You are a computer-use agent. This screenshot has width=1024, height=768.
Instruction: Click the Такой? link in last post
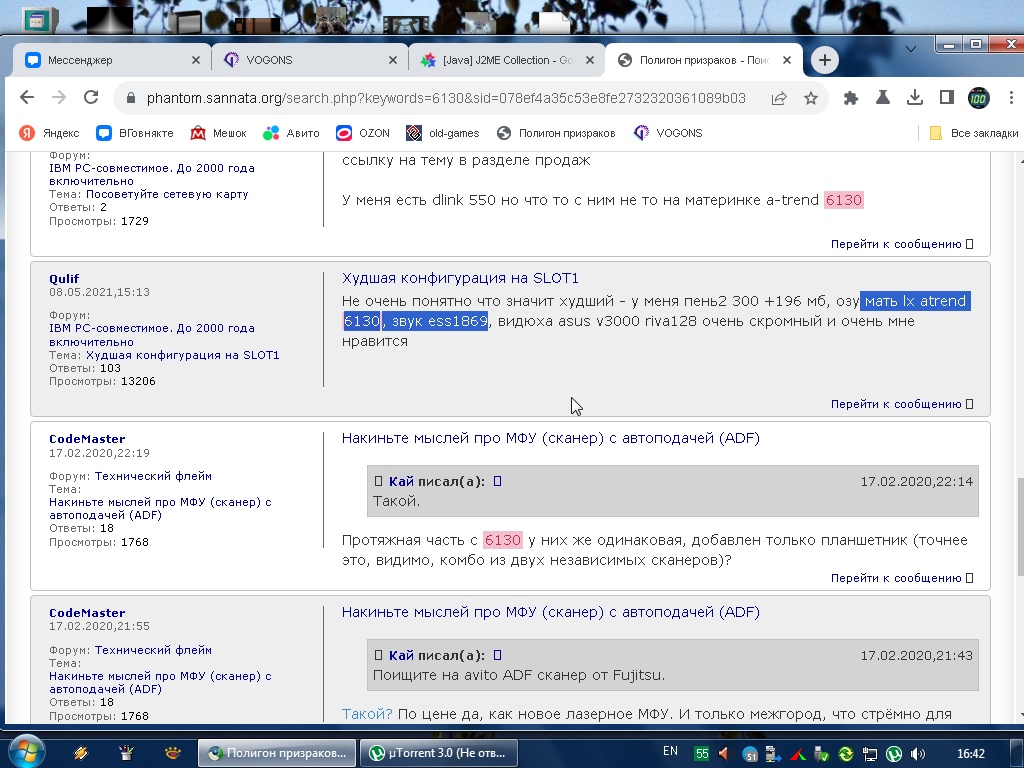(x=367, y=714)
